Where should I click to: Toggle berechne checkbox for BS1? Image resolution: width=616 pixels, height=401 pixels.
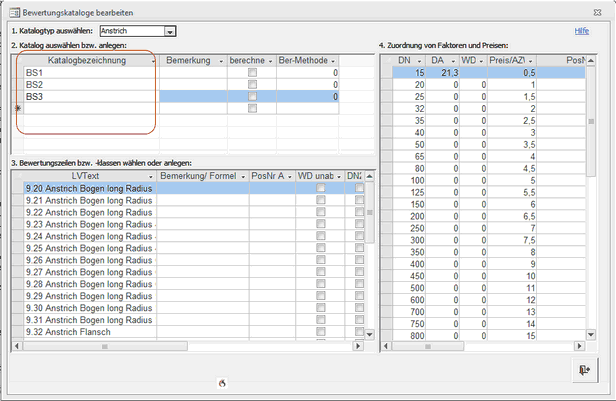tap(253, 73)
